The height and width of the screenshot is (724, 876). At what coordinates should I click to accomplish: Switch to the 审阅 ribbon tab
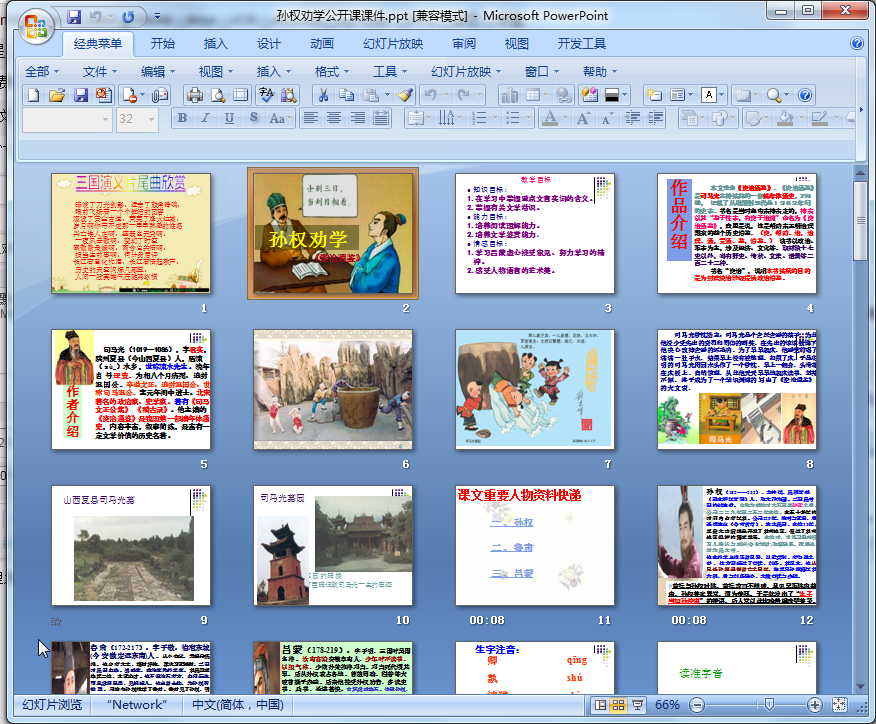(x=464, y=44)
